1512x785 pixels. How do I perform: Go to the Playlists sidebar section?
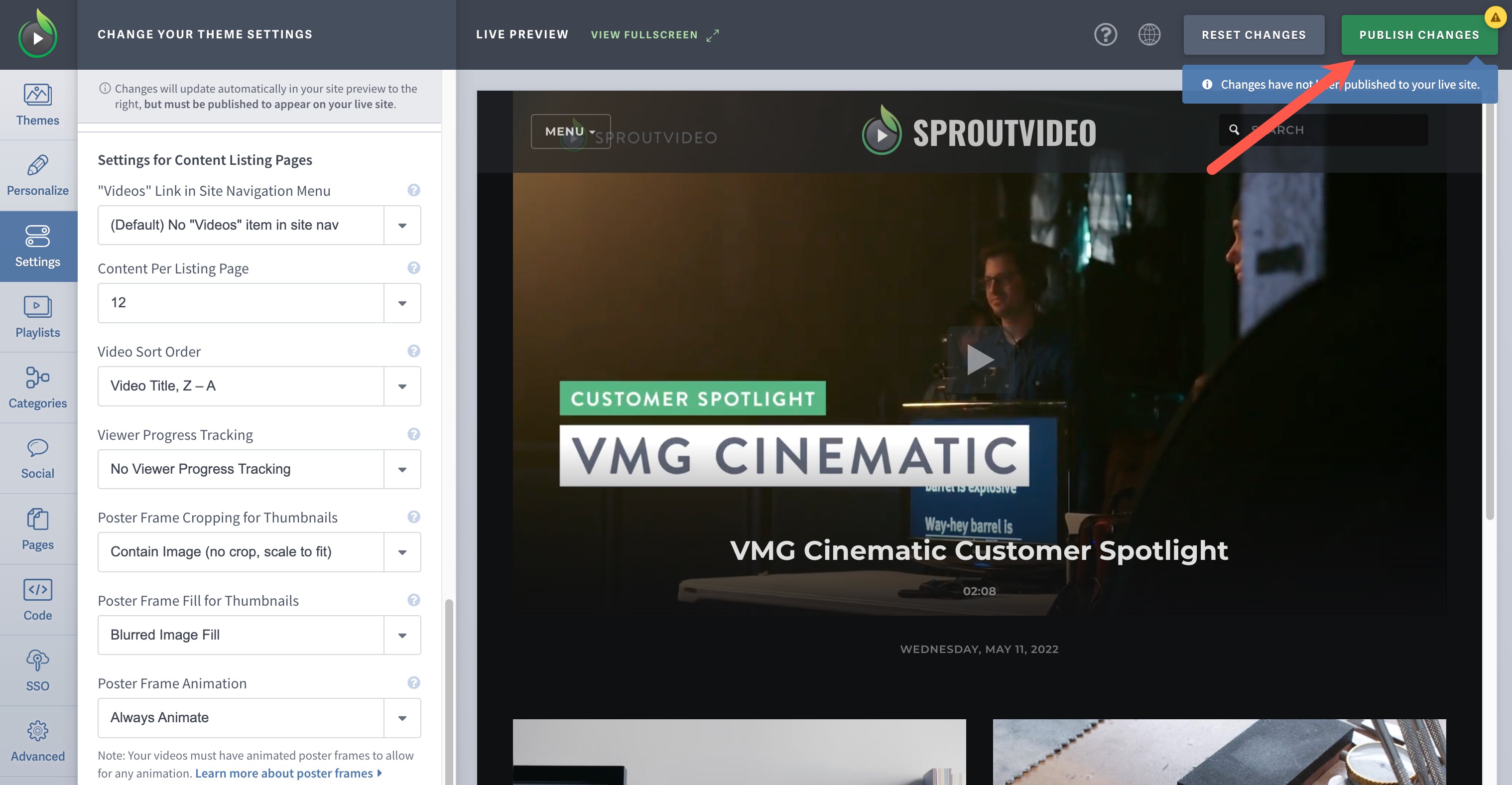tap(37, 317)
